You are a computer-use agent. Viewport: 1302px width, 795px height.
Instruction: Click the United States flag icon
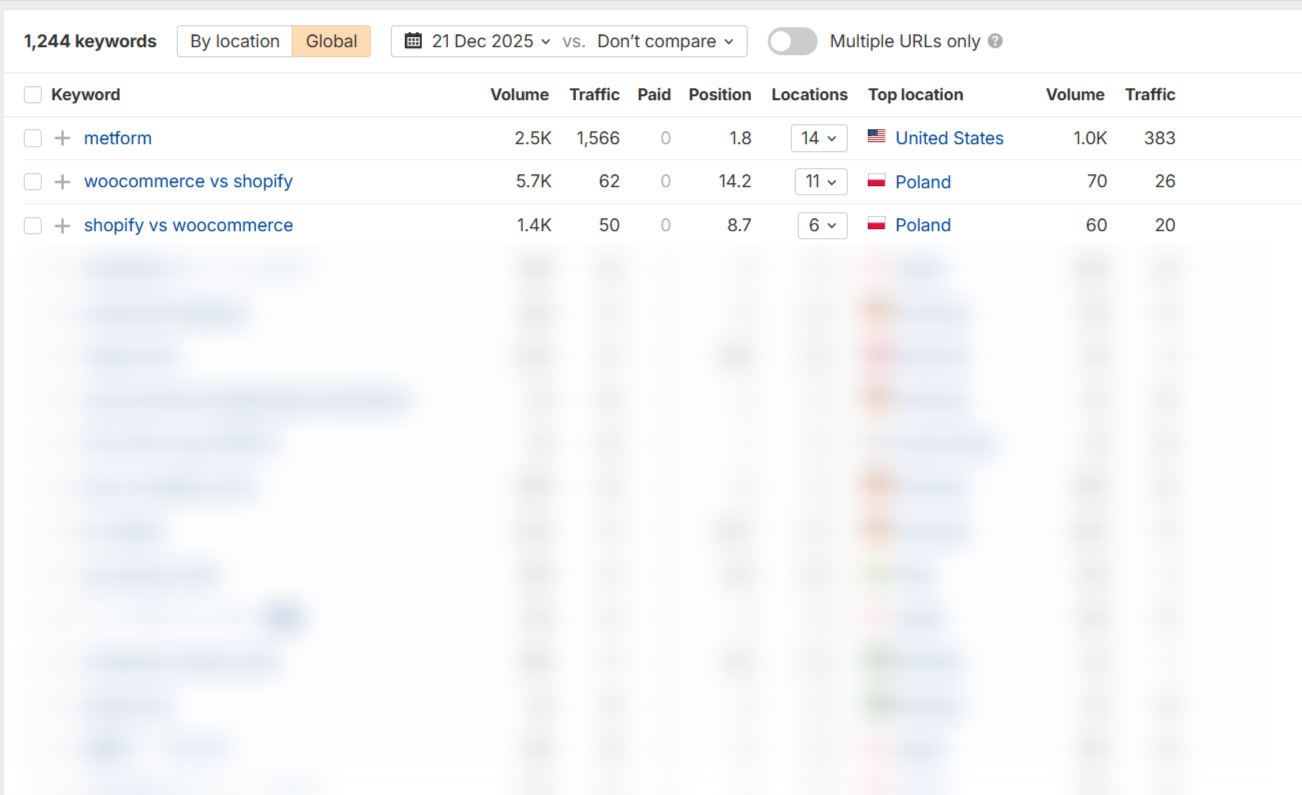(877, 137)
